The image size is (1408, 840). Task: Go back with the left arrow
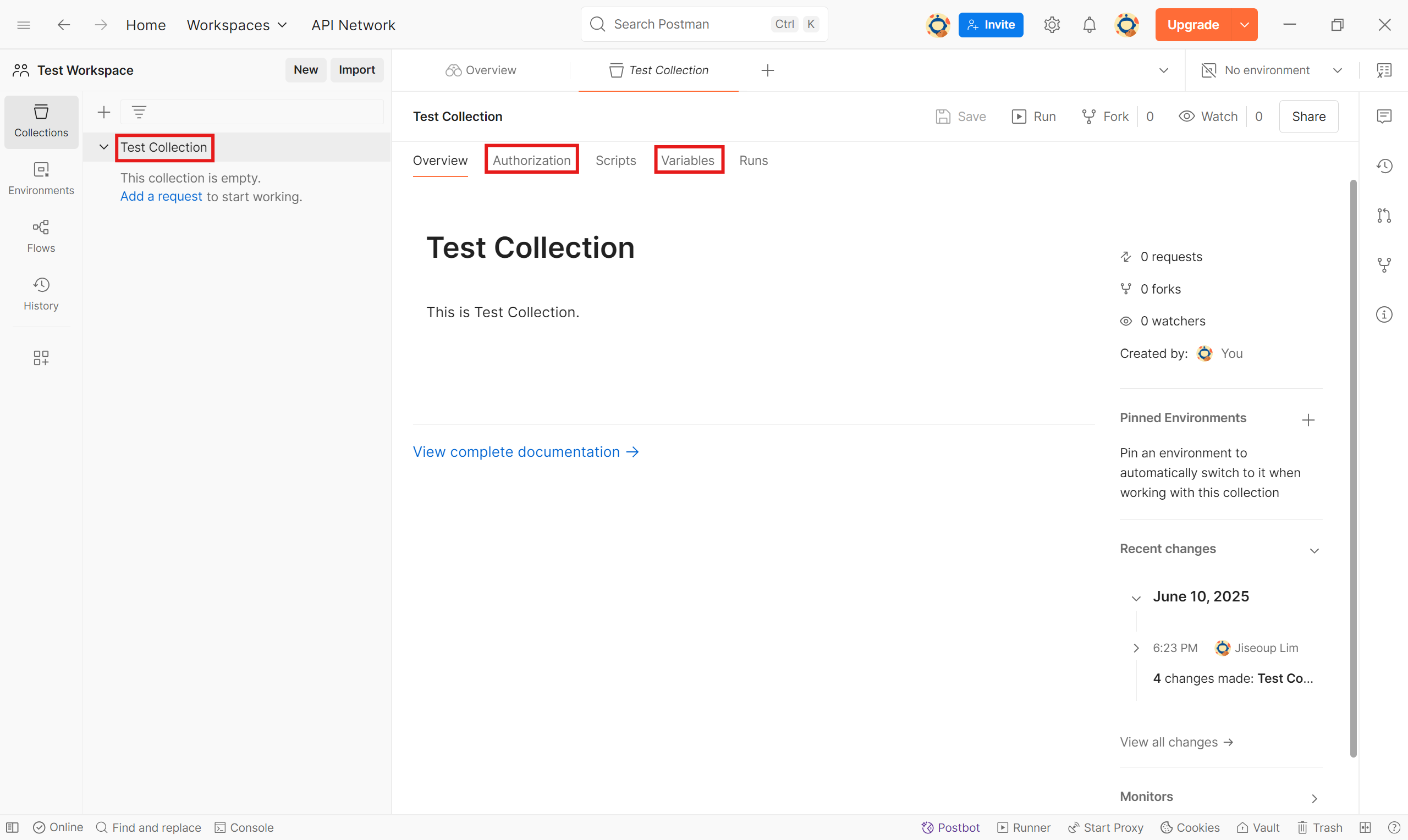63,25
